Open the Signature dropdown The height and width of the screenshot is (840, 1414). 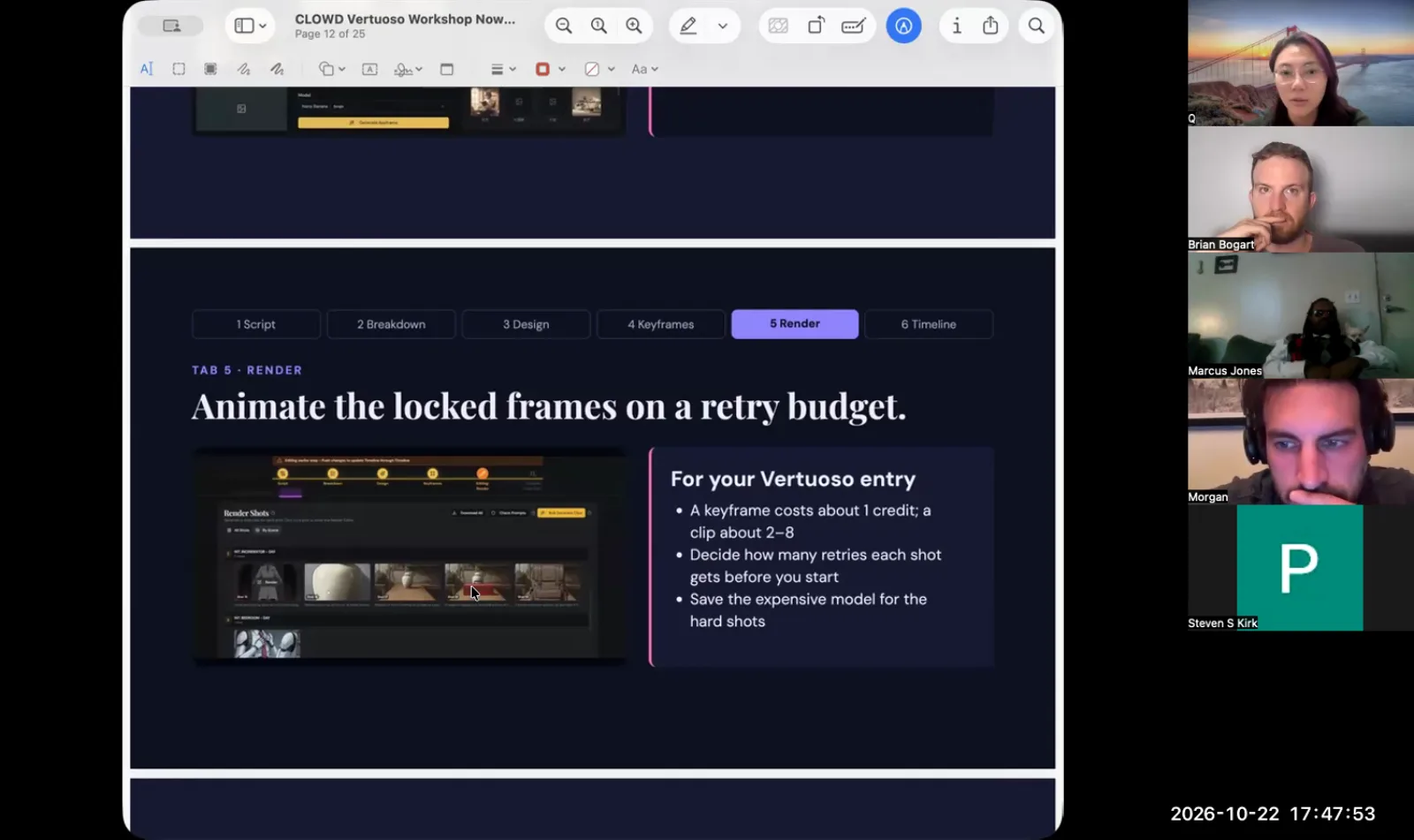[408, 69]
